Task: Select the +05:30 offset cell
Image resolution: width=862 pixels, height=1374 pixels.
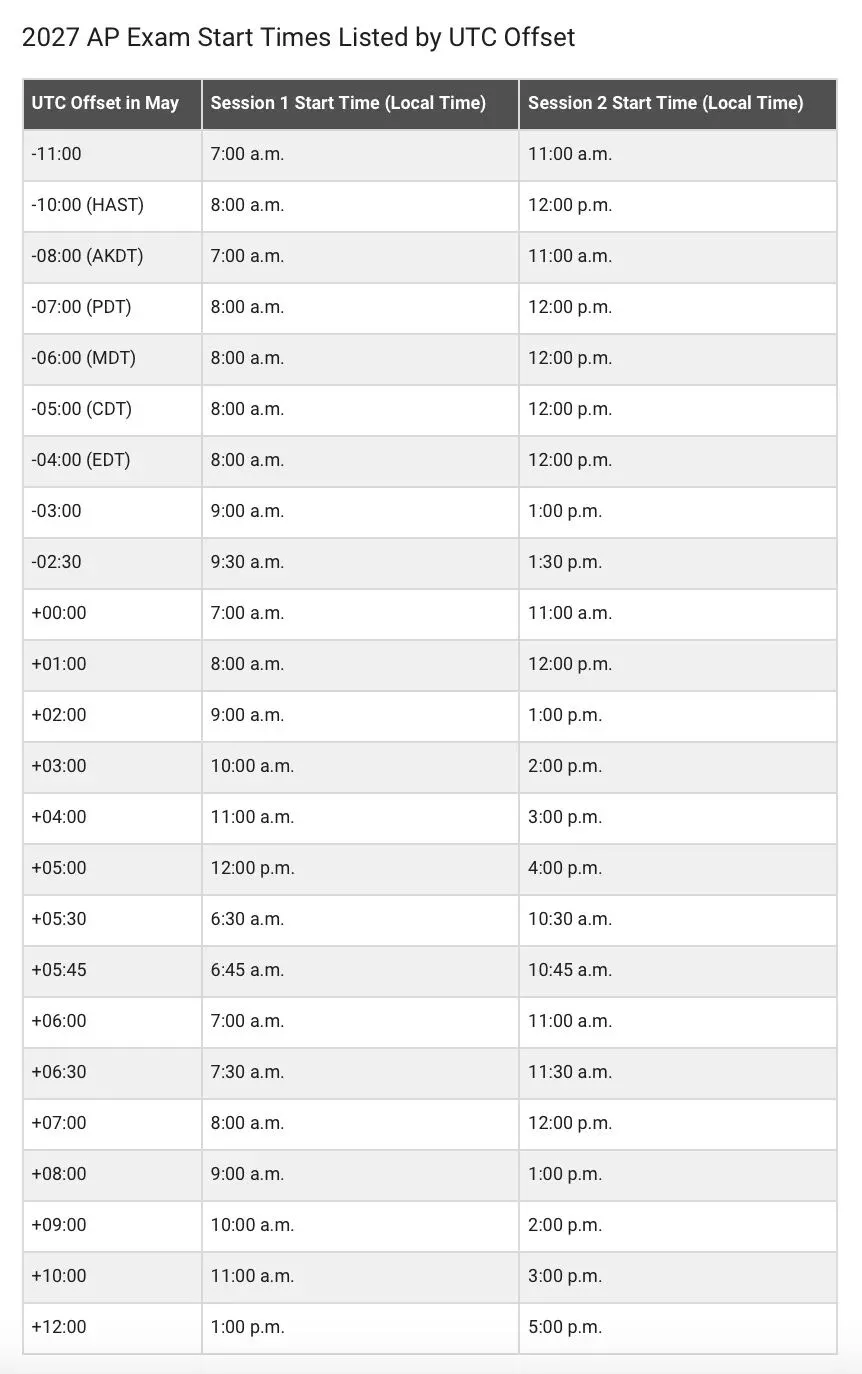Action: [x=112, y=920]
